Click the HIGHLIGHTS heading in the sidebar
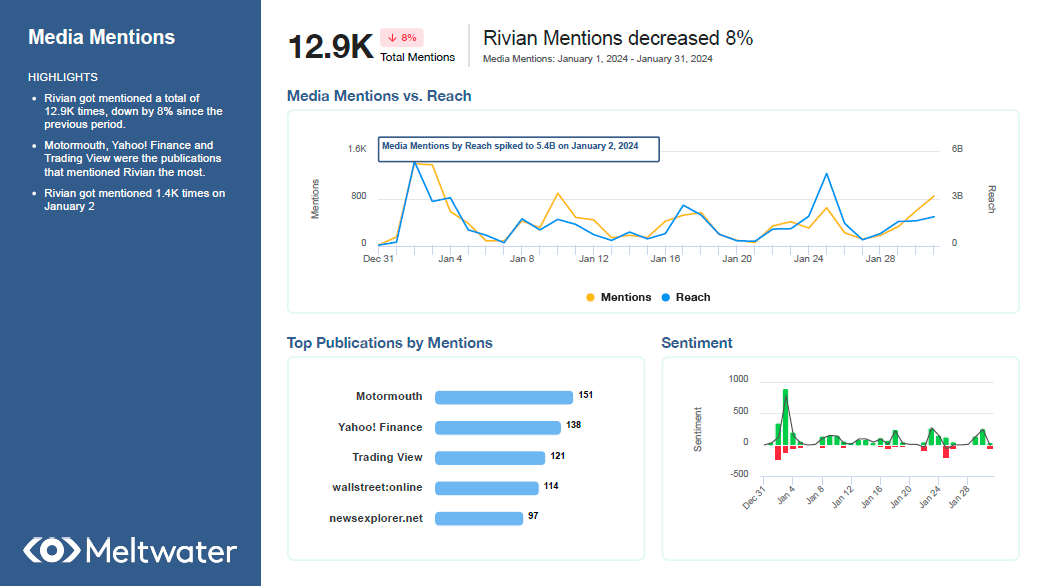1043x586 pixels. pyautogui.click(x=63, y=77)
